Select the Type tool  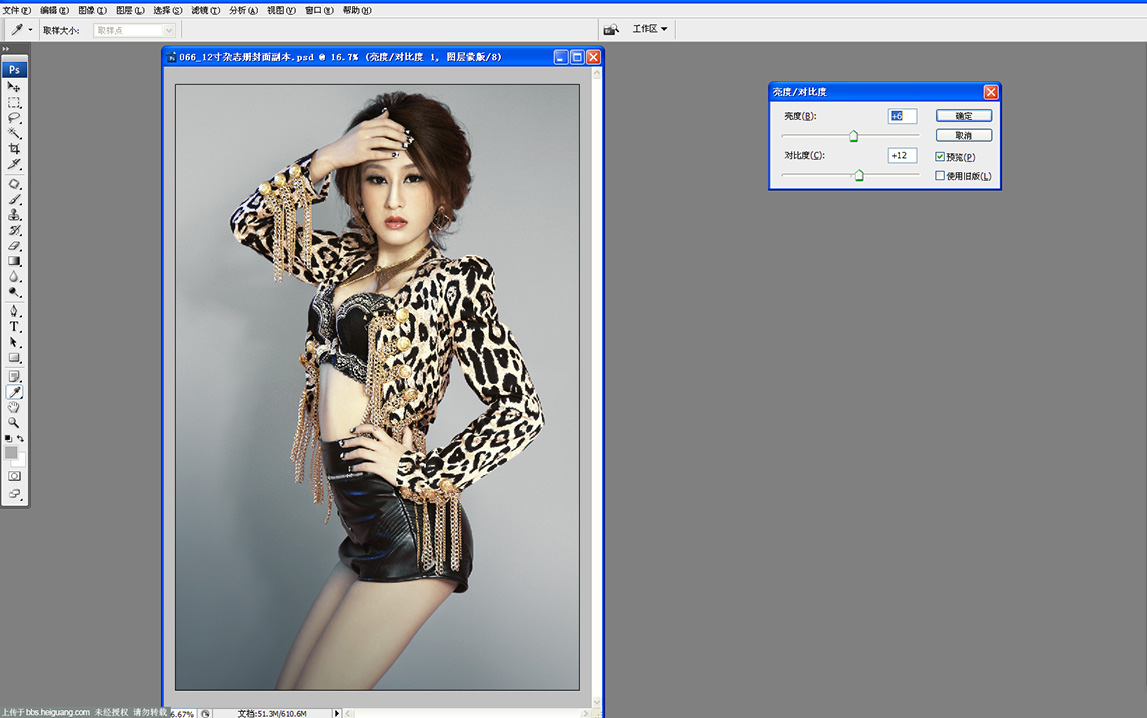click(x=14, y=327)
